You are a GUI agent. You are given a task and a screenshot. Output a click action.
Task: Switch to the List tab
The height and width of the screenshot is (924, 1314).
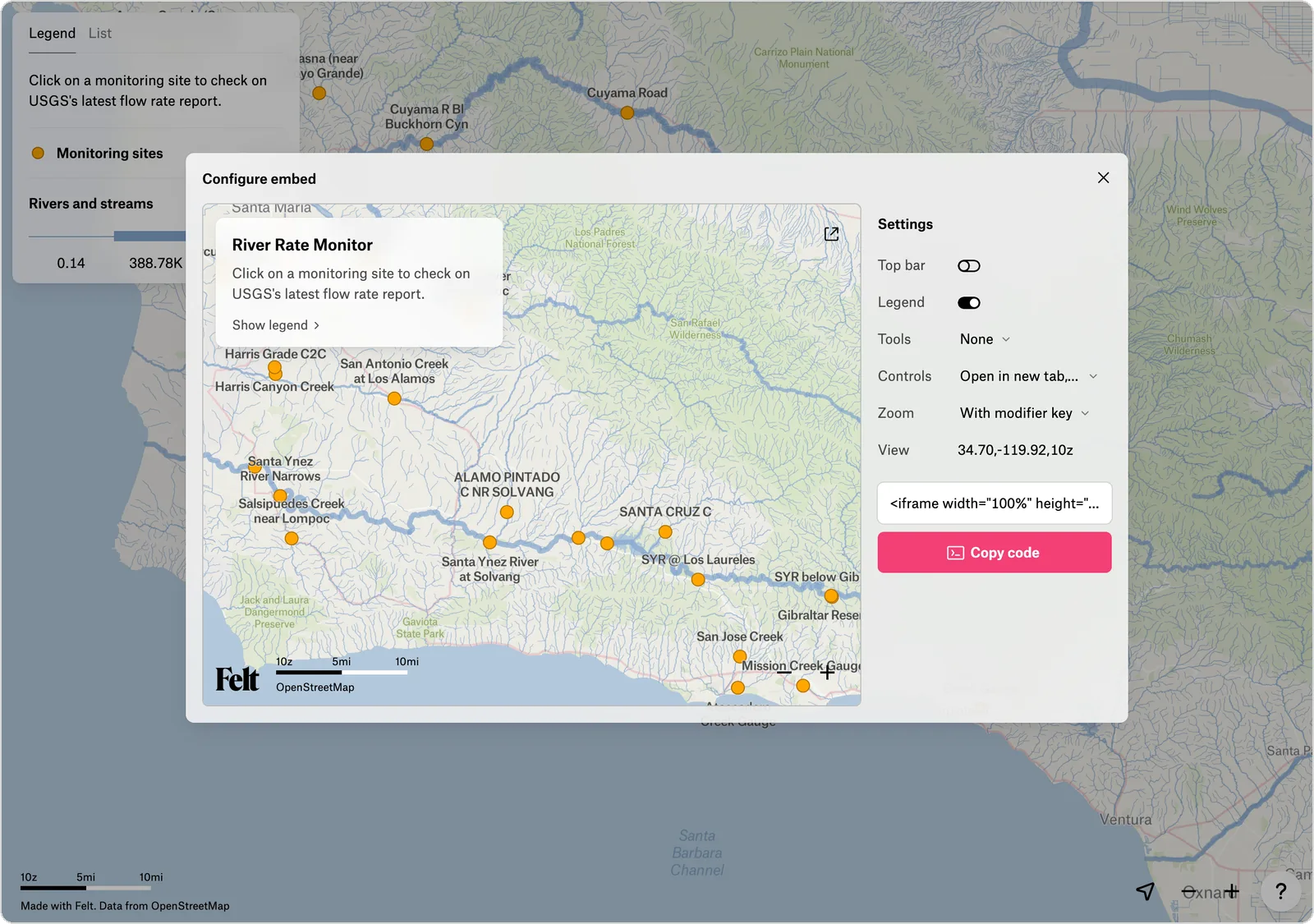point(100,33)
